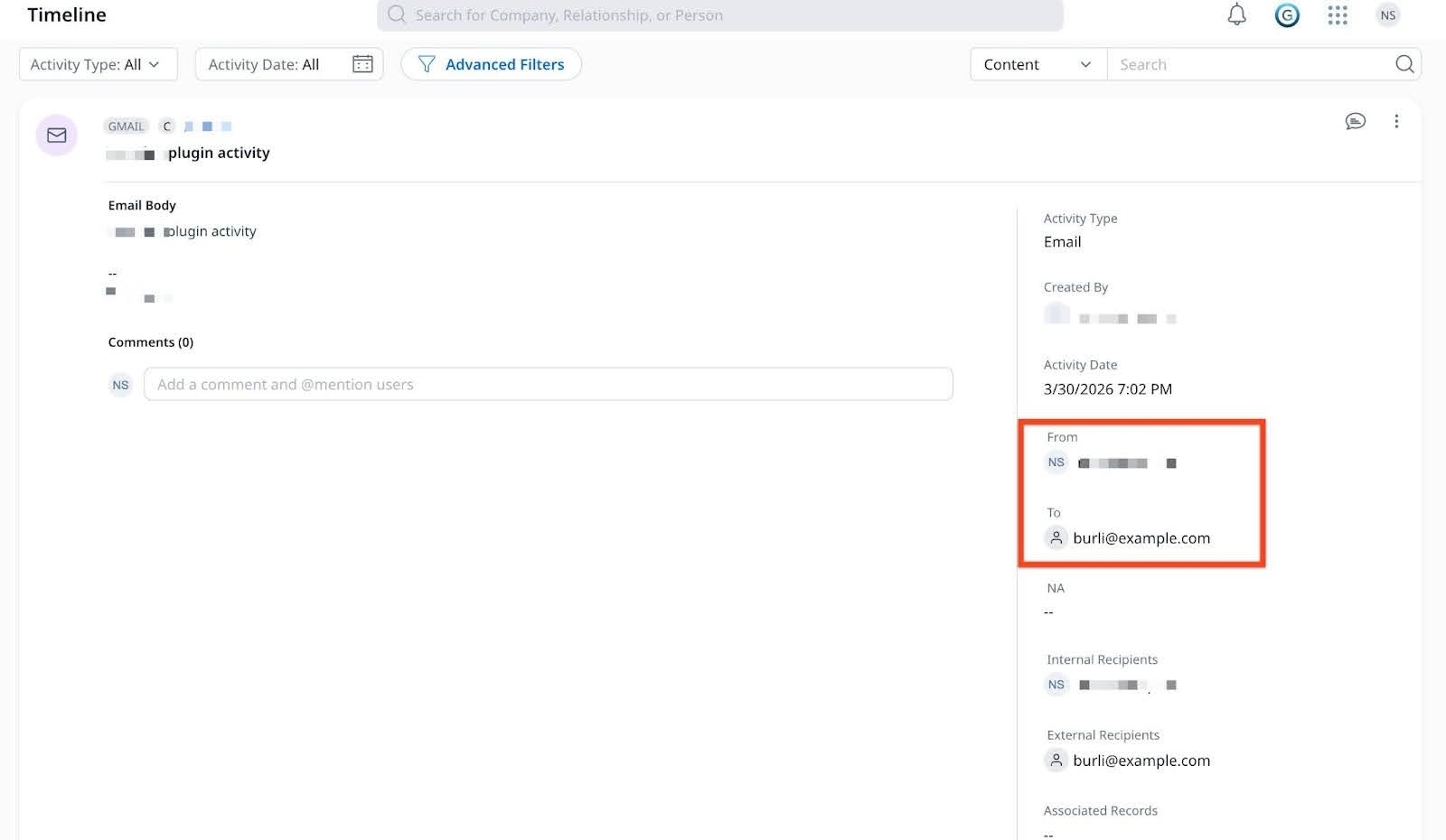This screenshot has height=840, width=1446.
Task: Click the plugin activity text in email body
Action: pyautogui.click(x=211, y=231)
